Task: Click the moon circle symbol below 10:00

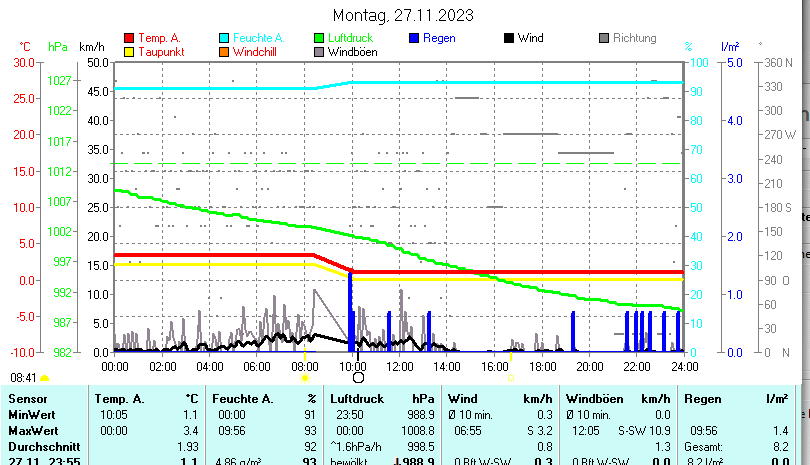Action: click(358, 378)
